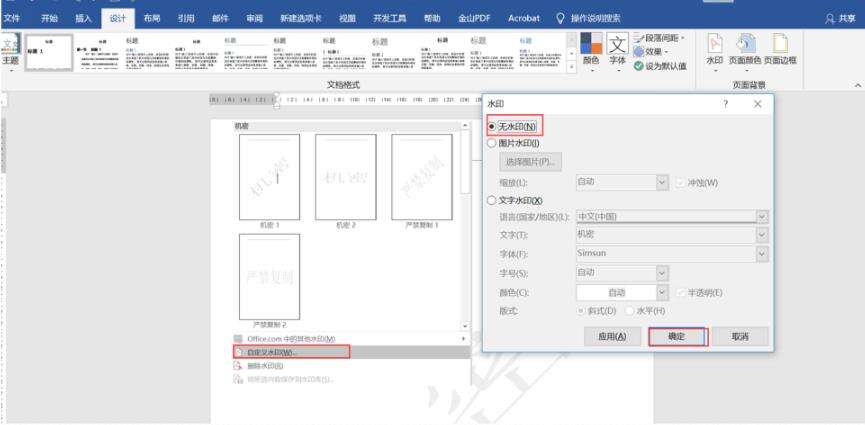865x425 pixels.
Task: Open the 页面颜色 page color icon
Action: pyautogui.click(x=745, y=44)
